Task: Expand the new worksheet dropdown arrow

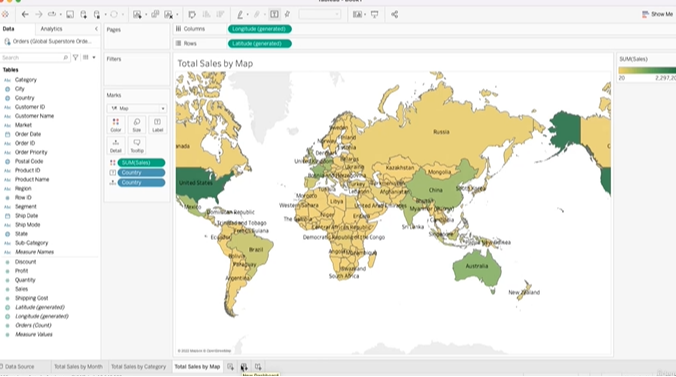Action: coord(146,15)
